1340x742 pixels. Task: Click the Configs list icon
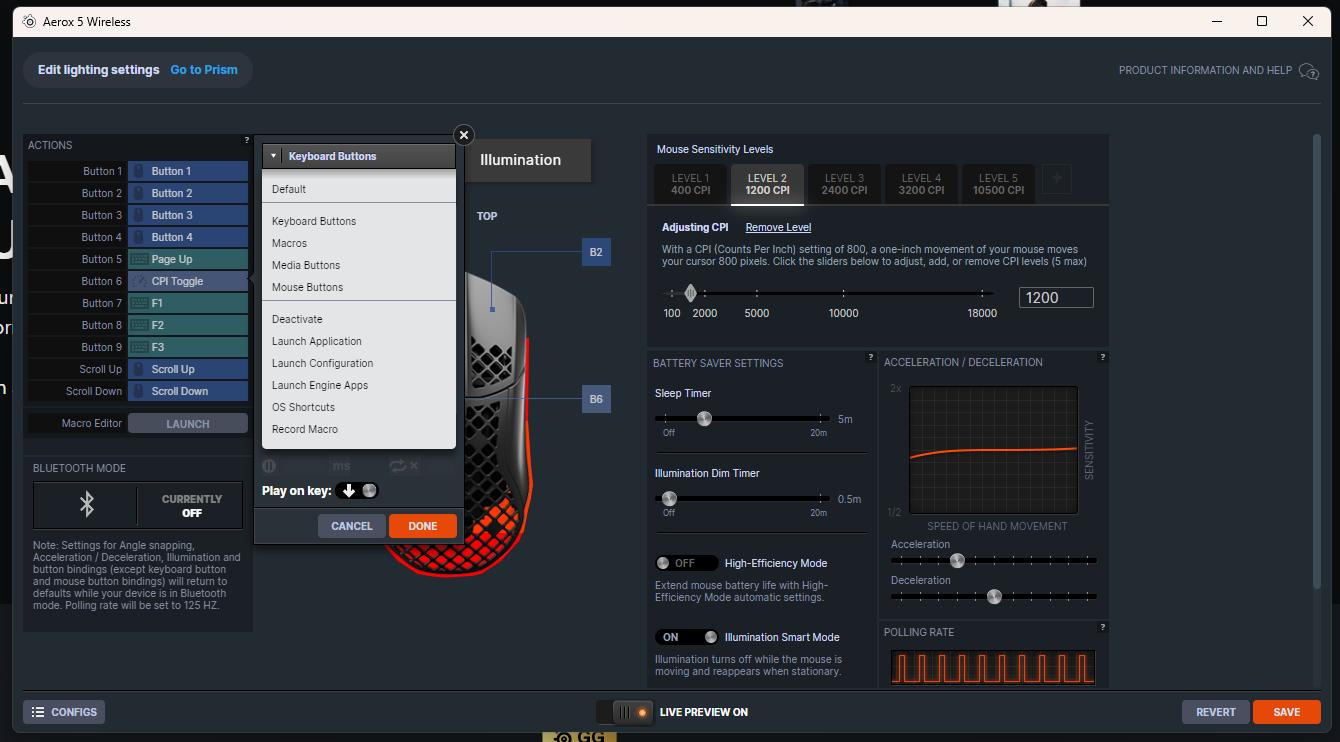[38, 712]
